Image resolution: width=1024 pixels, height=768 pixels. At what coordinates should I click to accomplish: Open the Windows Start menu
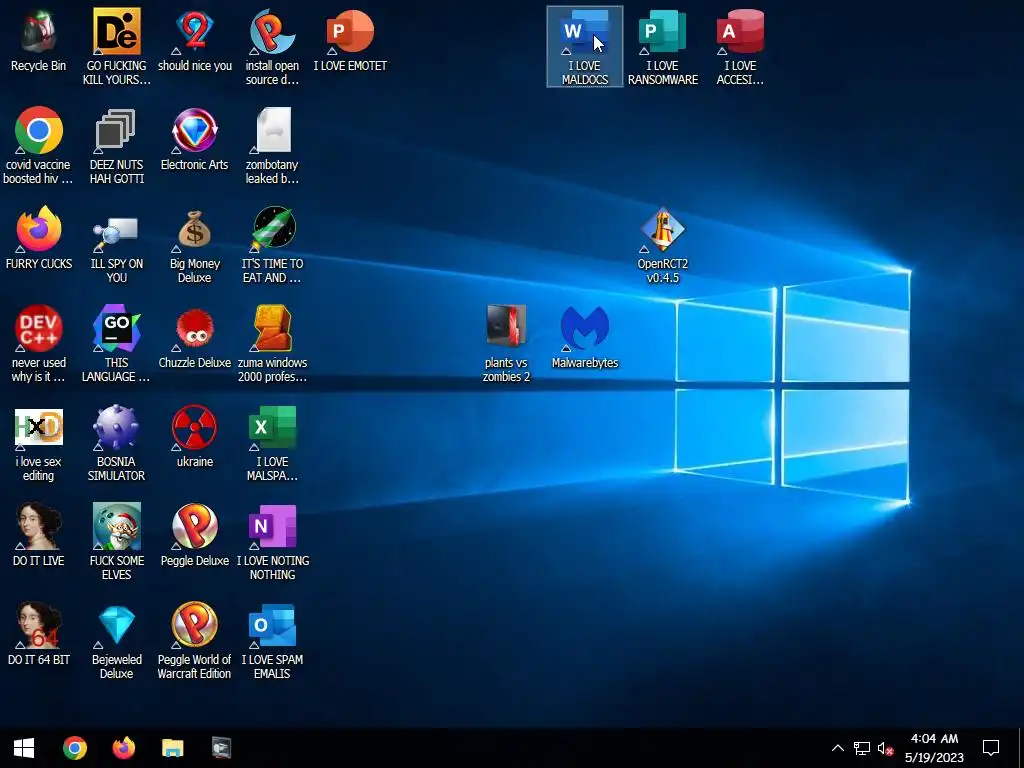click(x=24, y=748)
